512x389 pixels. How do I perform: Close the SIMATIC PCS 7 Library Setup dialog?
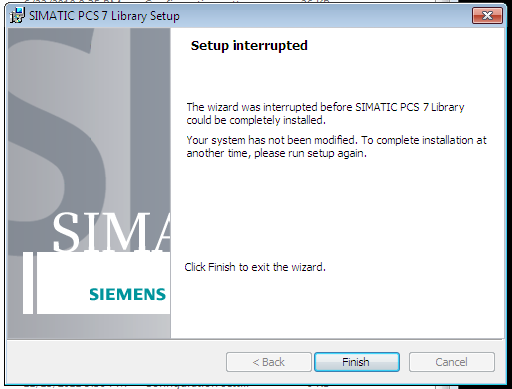487,15
